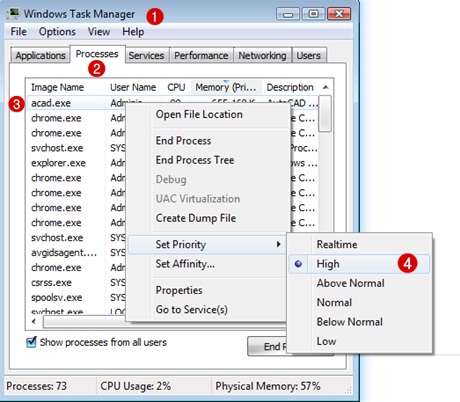Open Properties from the context menu
Image resolution: width=460 pixels, height=402 pixels.
[x=207, y=290]
